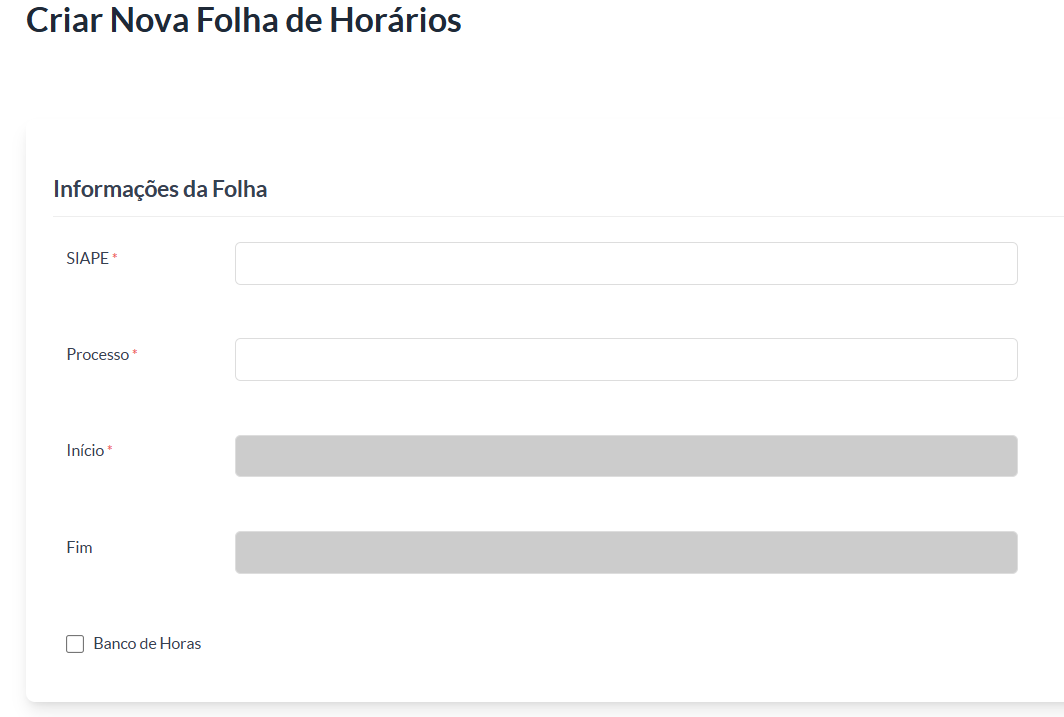1064x717 pixels.
Task: Click the word 'Criar' in the page title
Action: 64,20
